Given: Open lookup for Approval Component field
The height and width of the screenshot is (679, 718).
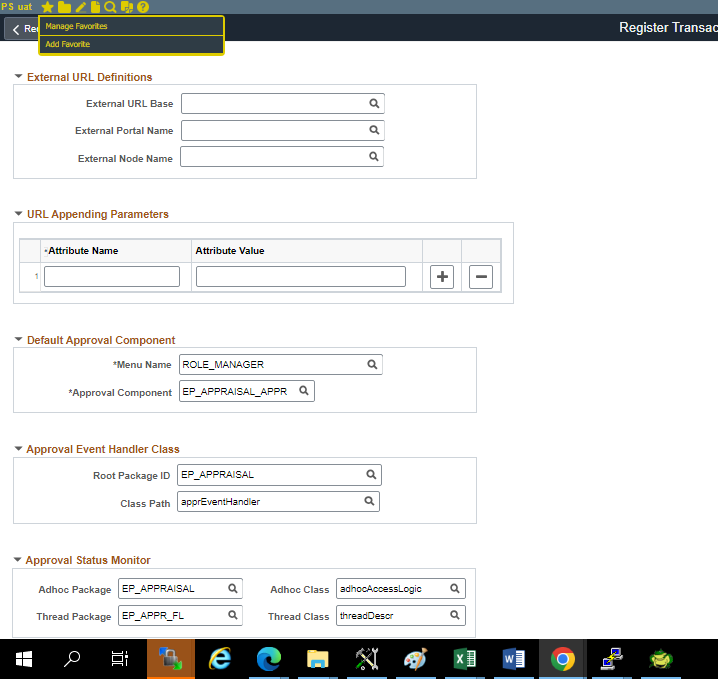Looking at the screenshot, I should pyautogui.click(x=304, y=391).
